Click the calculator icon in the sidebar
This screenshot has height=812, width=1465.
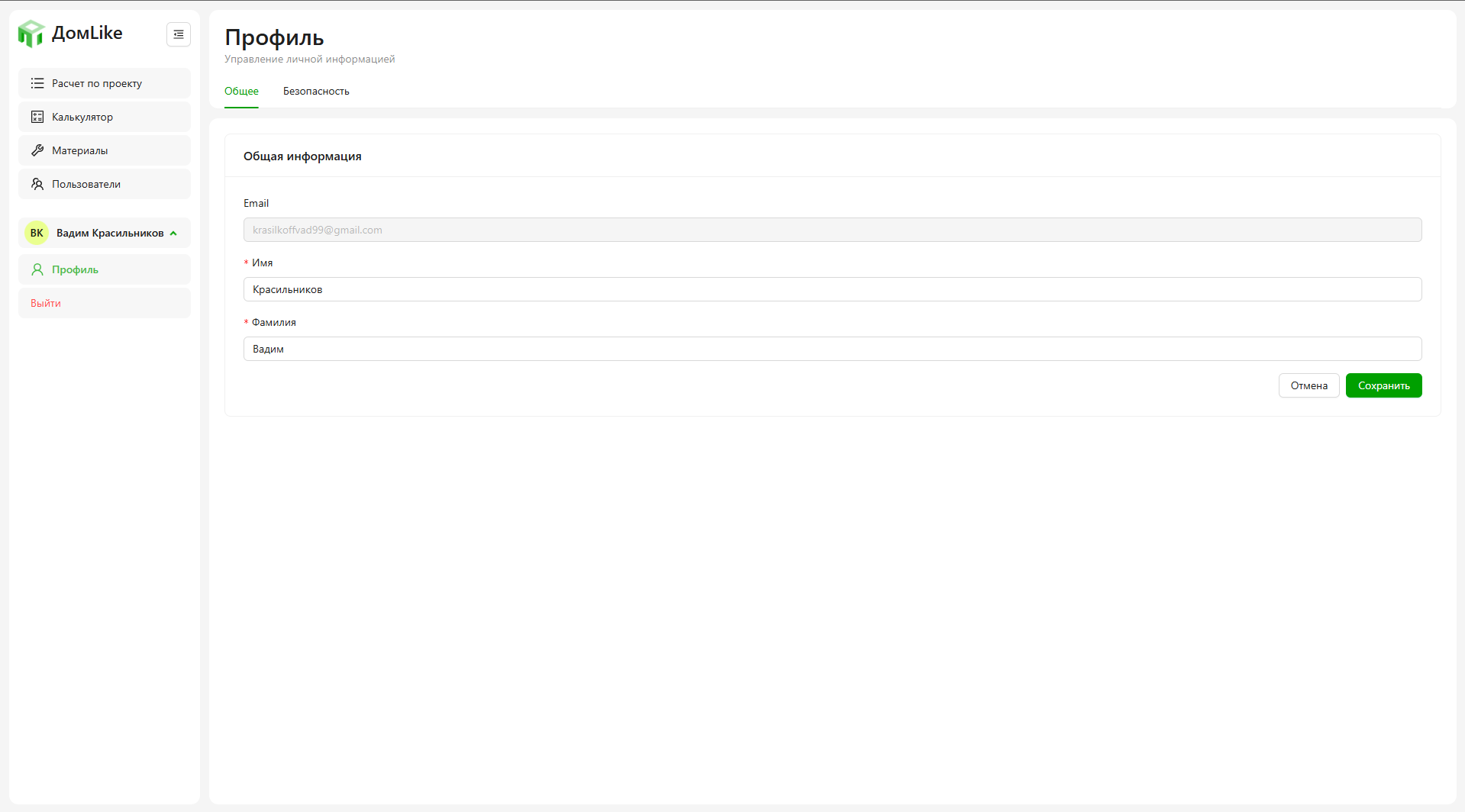37,117
